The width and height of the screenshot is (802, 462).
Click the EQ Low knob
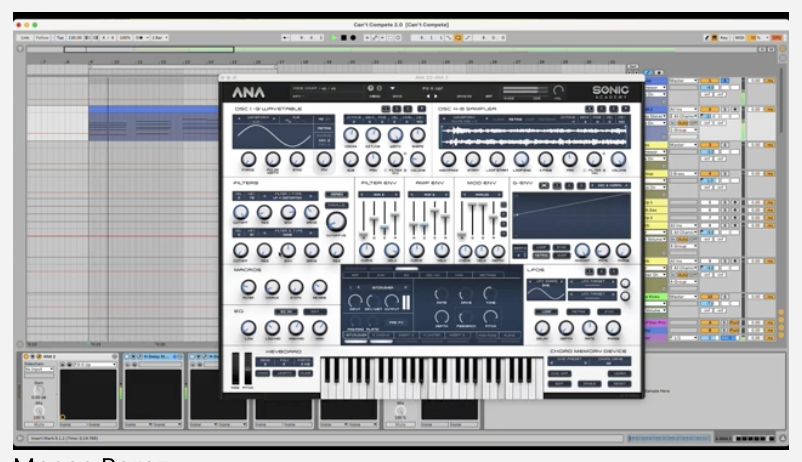click(x=248, y=328)
